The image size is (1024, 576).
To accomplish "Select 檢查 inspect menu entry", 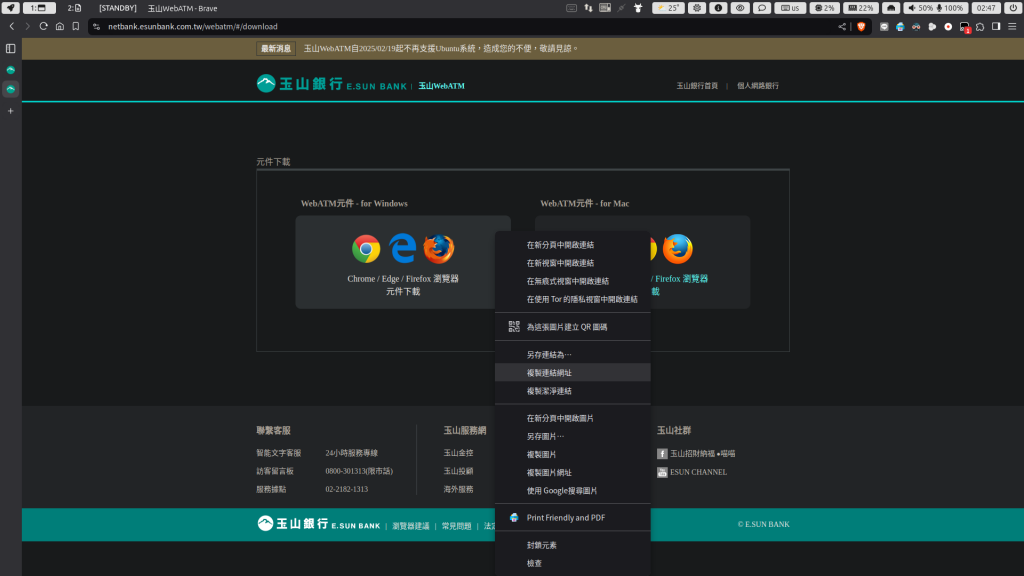I will (x=573, y=564).
